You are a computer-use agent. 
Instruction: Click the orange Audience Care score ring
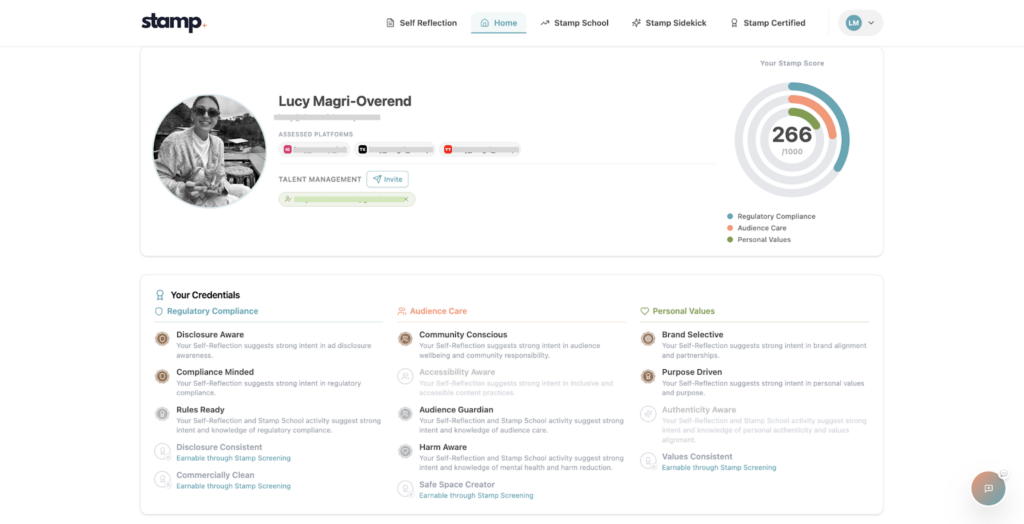[826, 114]
